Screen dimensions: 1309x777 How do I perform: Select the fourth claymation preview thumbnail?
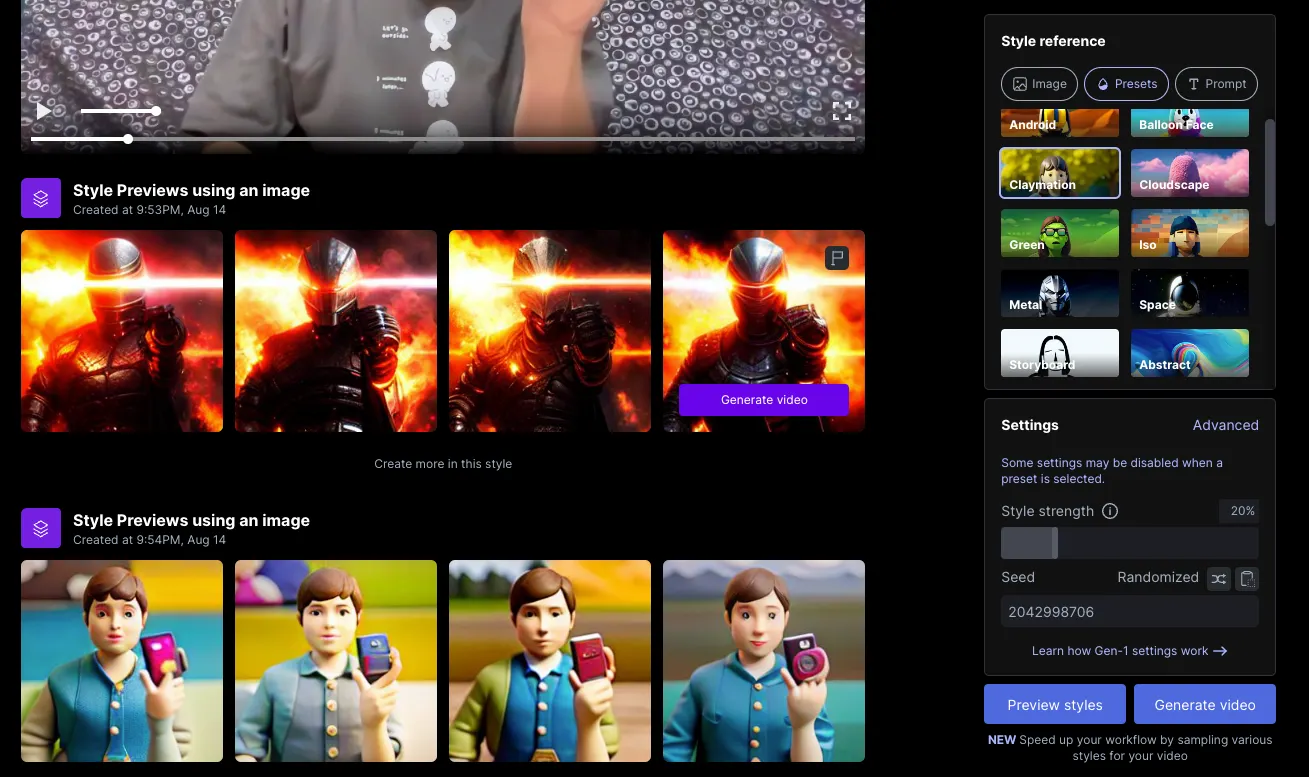pyautogui.click(x=764, y=661)
